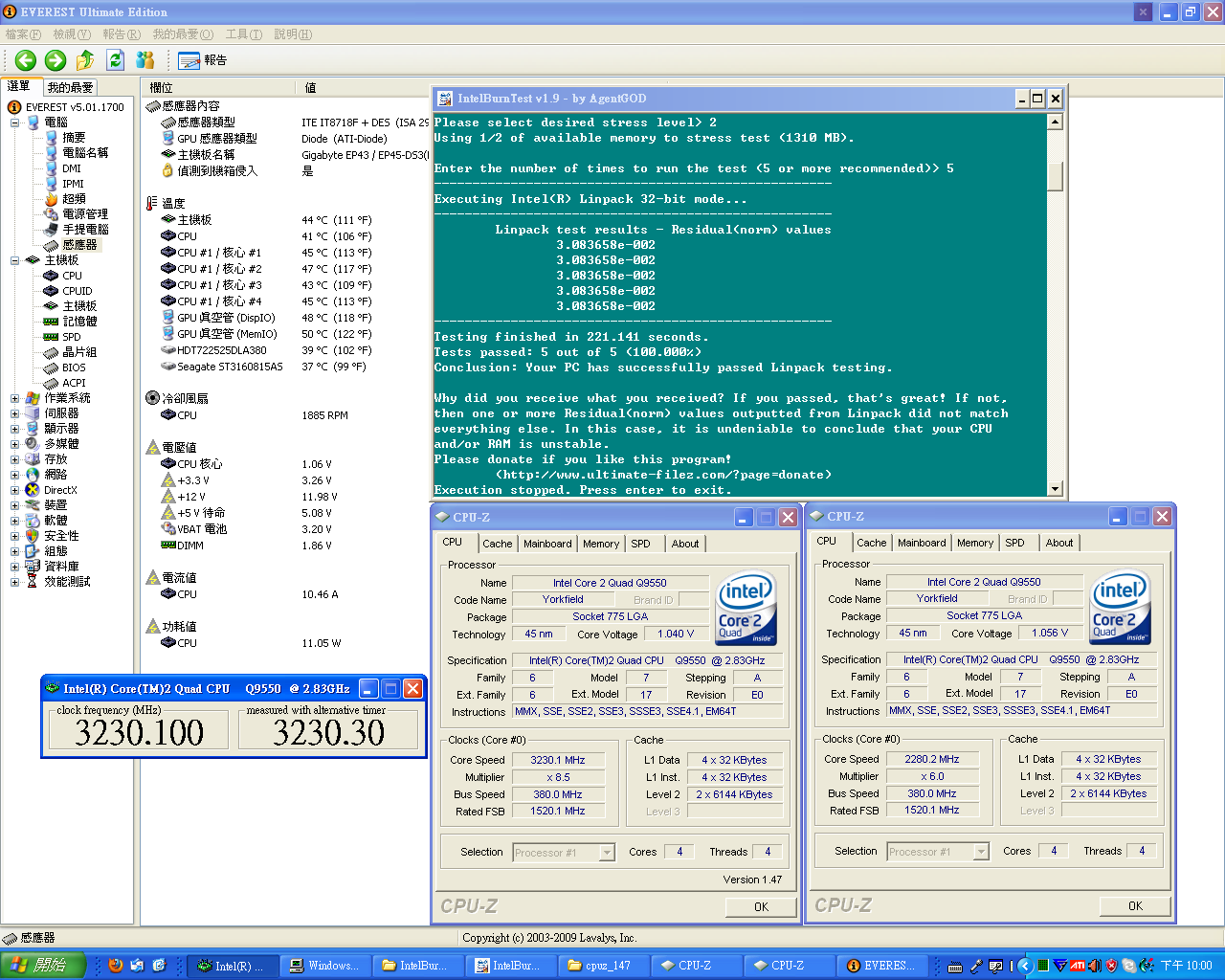Click the Refresh toolbar icon in EVEREST
Screen dimensions: 1225x980
(116, 60)
